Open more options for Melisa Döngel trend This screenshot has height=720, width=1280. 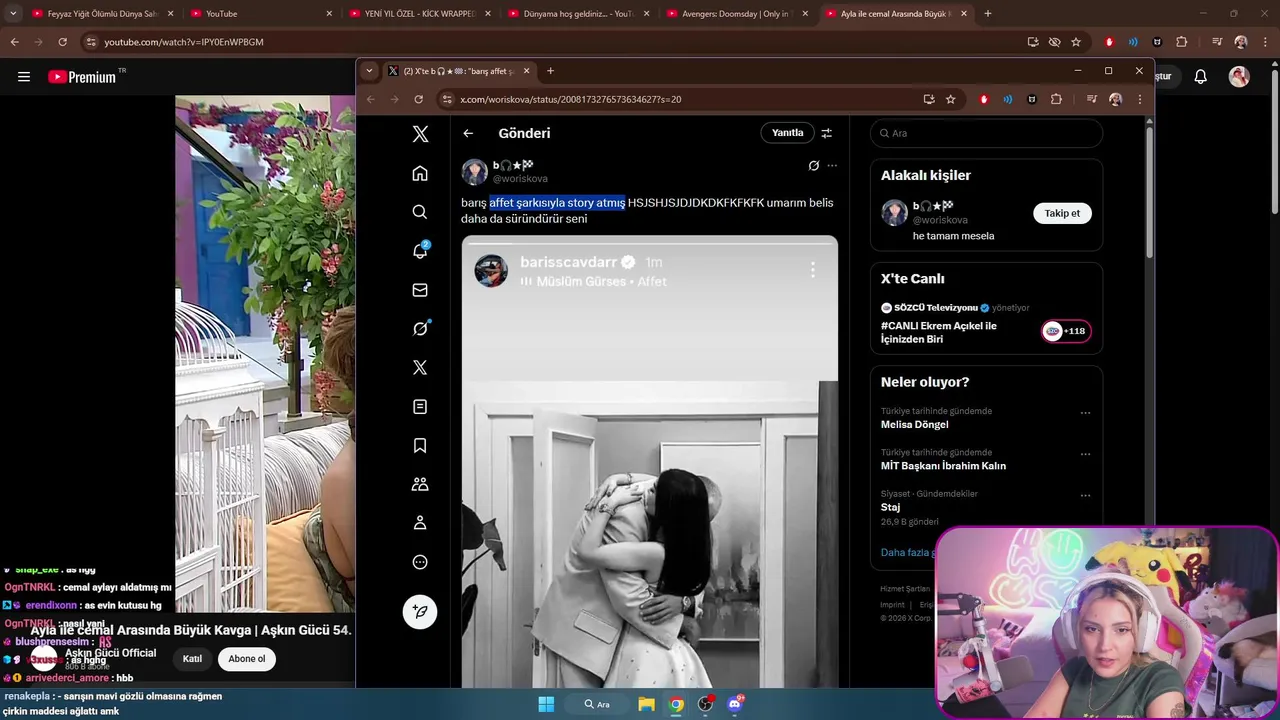click(1085, 413)
